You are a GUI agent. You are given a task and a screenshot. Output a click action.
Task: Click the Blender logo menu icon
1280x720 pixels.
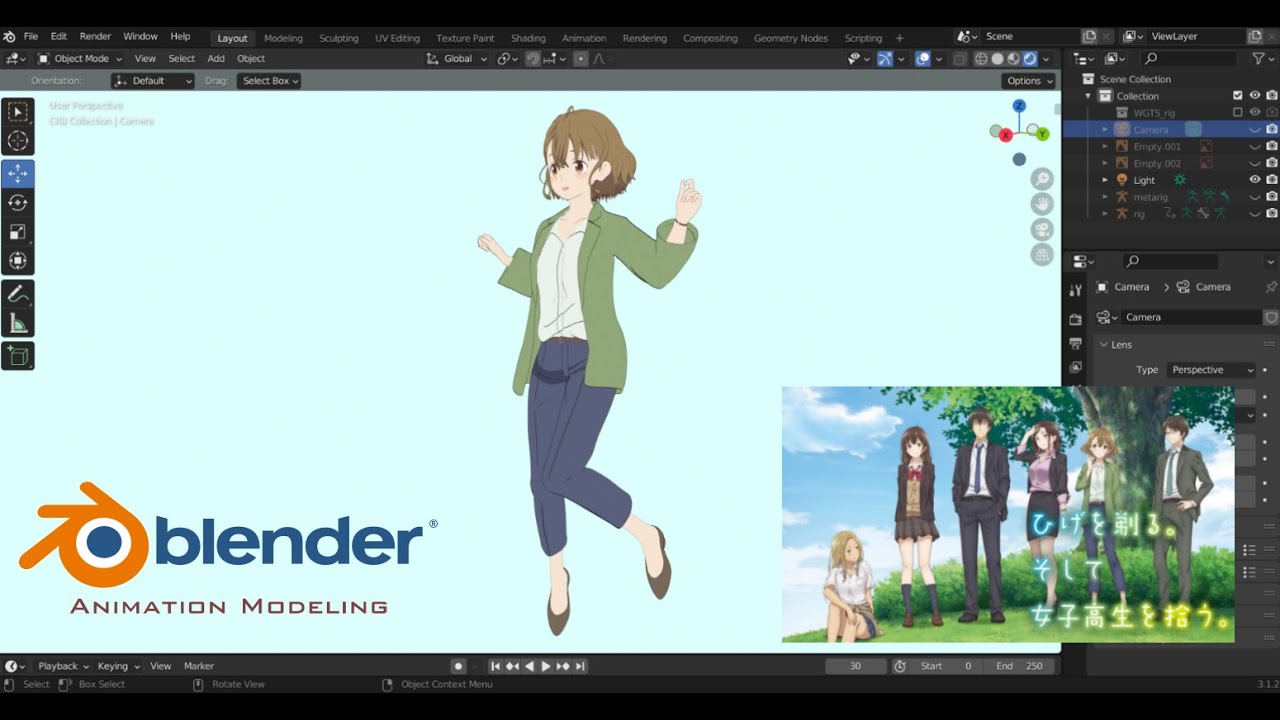[9, 37]
